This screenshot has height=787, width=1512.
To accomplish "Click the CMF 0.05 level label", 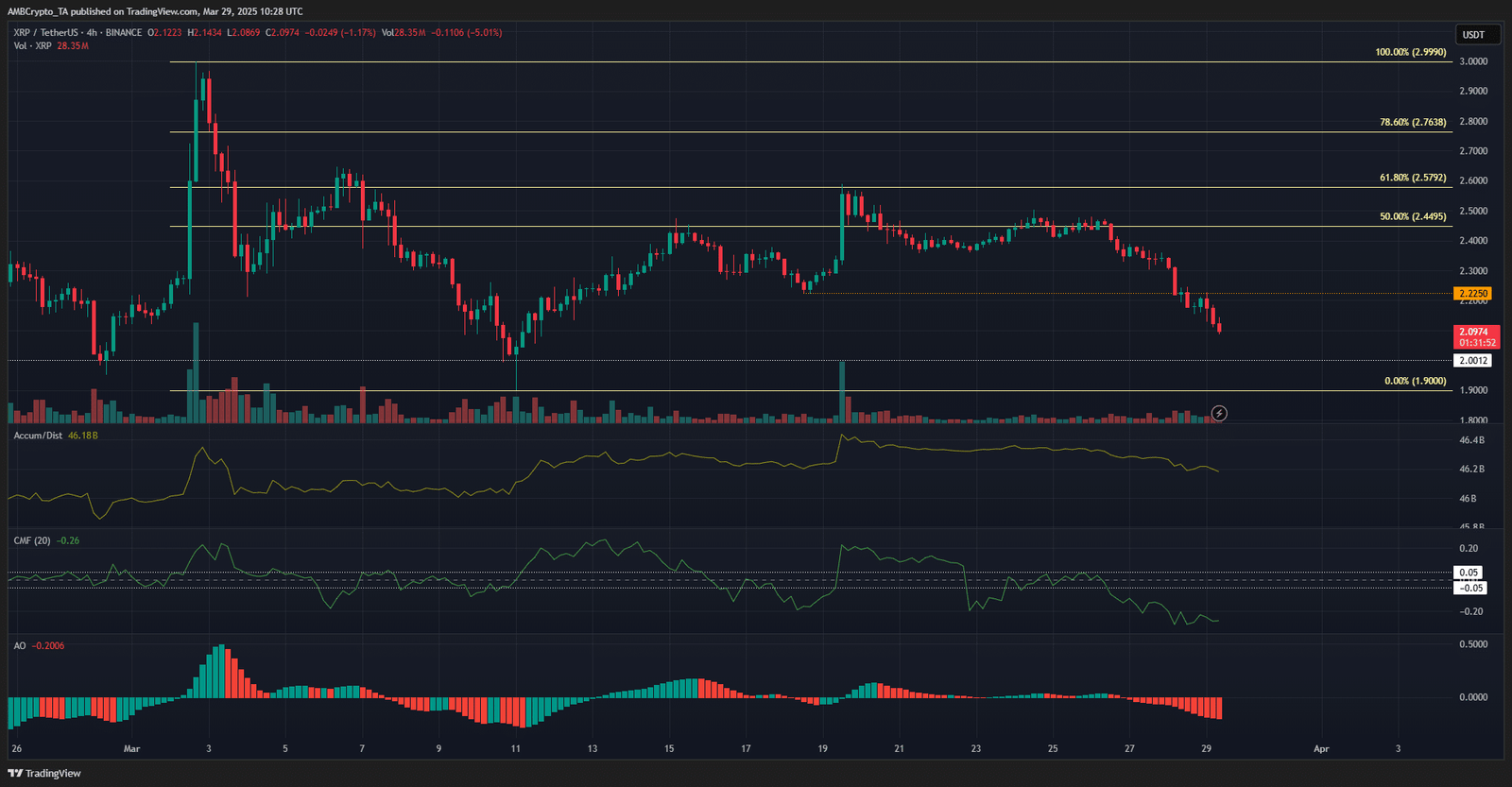I will coord(1468,573).
